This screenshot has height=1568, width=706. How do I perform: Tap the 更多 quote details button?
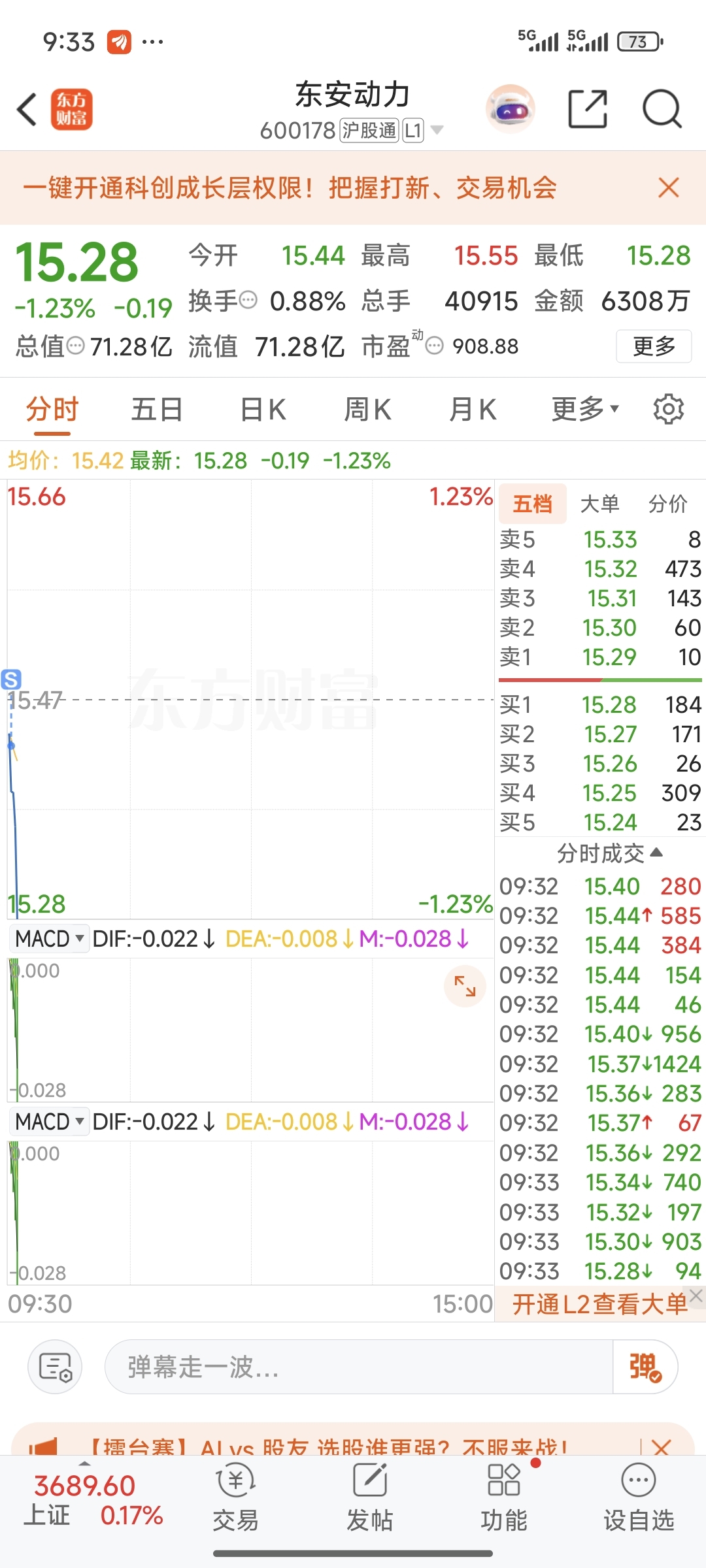654,346
